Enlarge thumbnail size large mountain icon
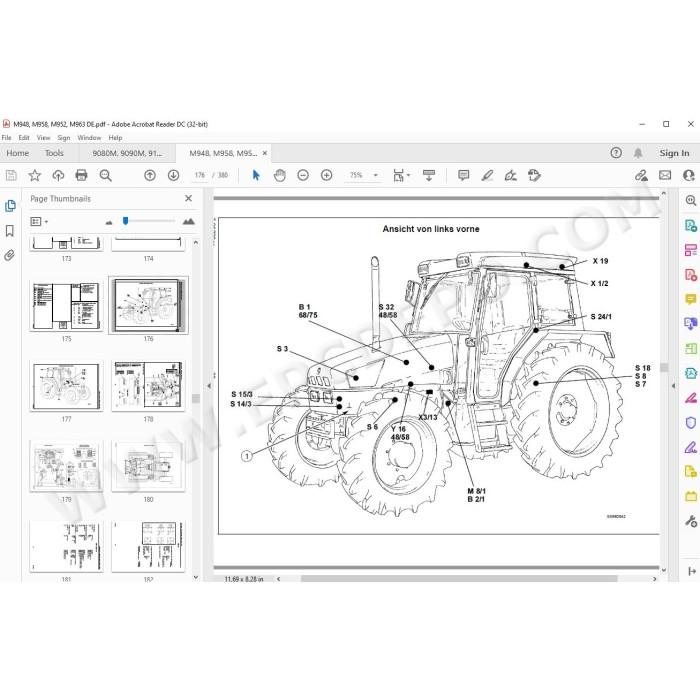700x700 pixels. tap(188, 221)
